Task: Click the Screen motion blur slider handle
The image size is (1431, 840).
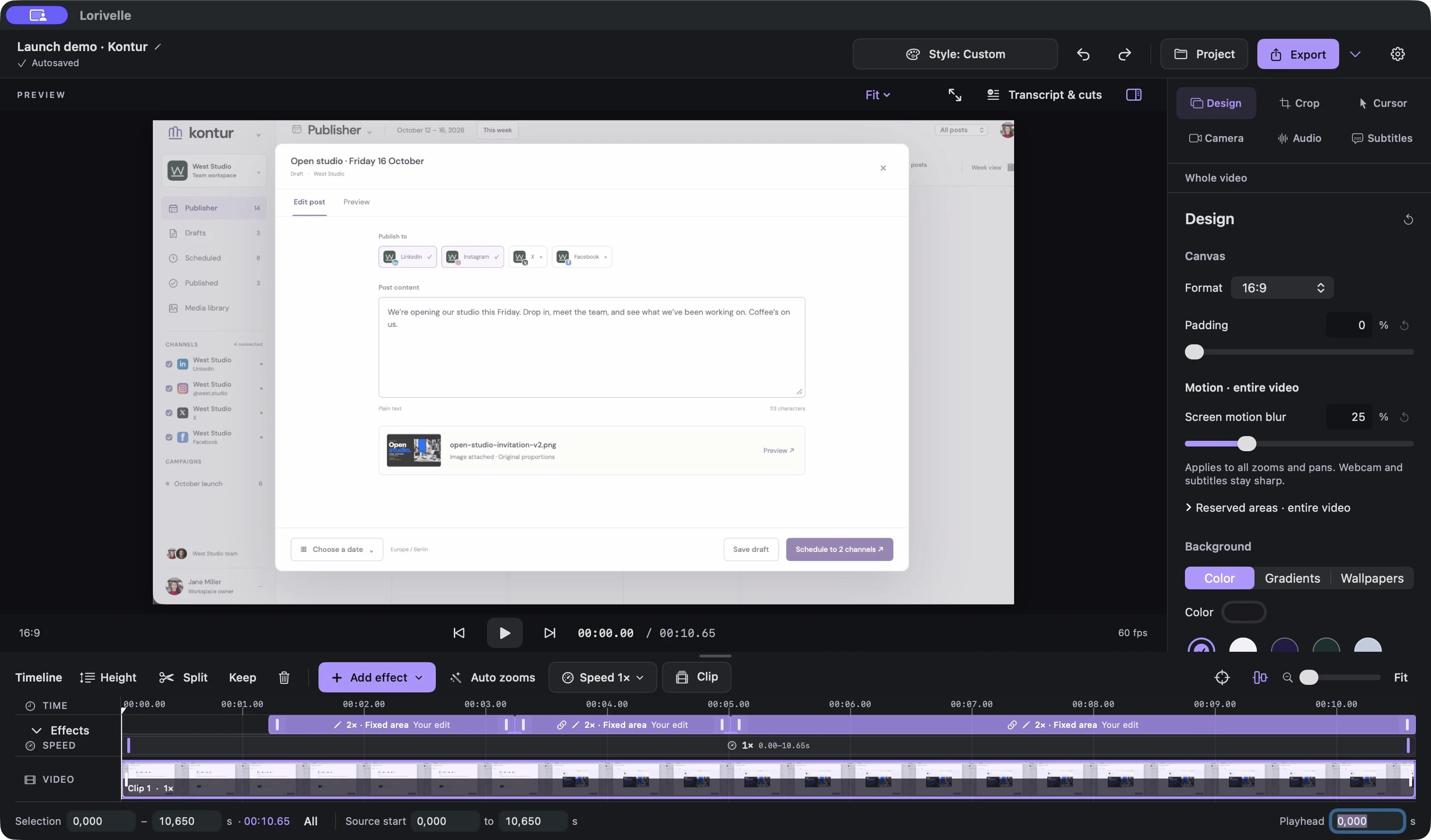Action: [x=1246, y=444]
